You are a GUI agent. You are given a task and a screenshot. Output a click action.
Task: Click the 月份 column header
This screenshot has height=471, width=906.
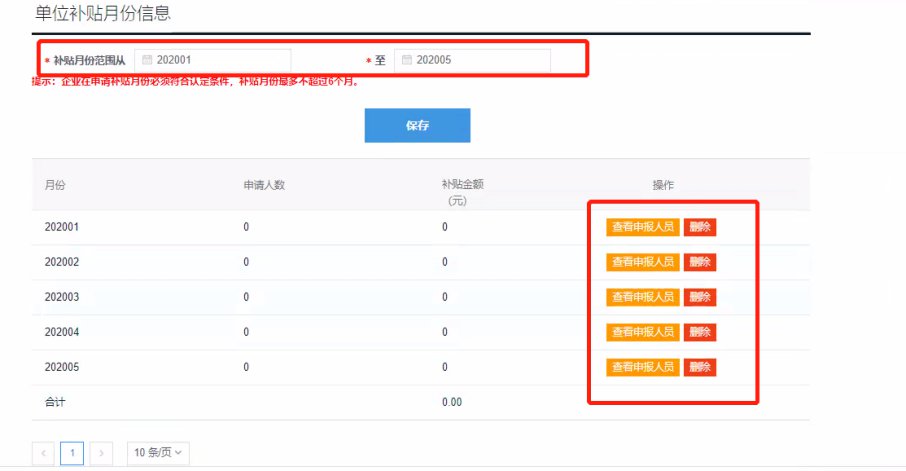click(x=55, y=185)
